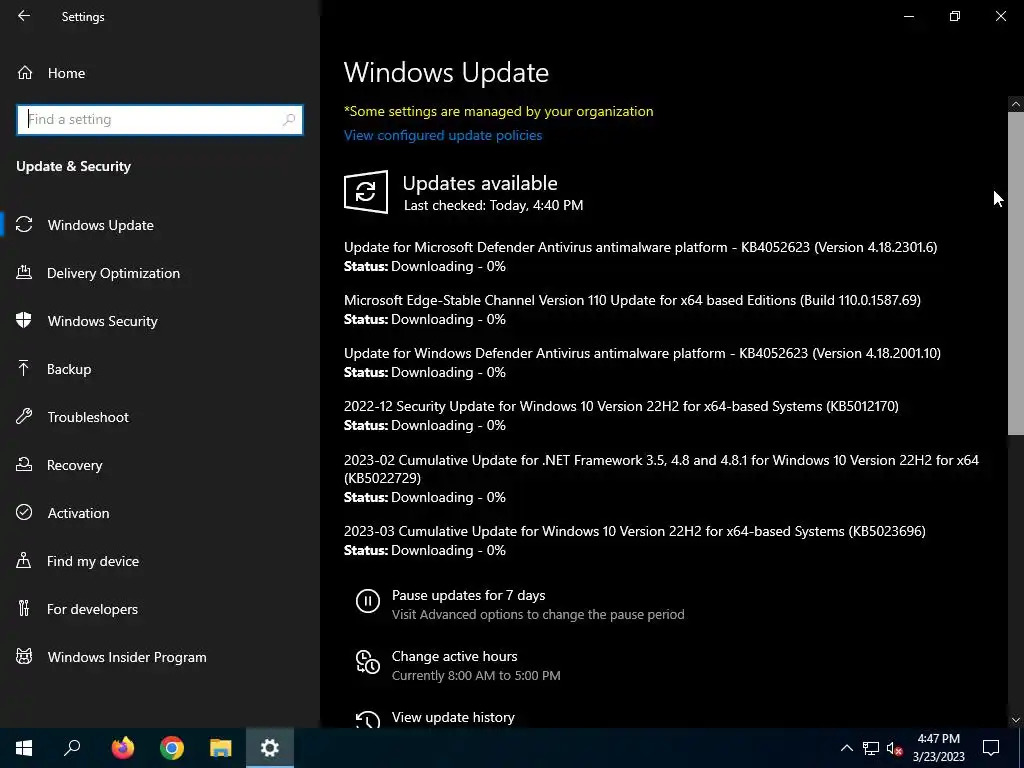Image resolution: width=1024 pixels, height=768 pixels.
Task: Click the back arrow in Settings
Action: coord(24,16)
